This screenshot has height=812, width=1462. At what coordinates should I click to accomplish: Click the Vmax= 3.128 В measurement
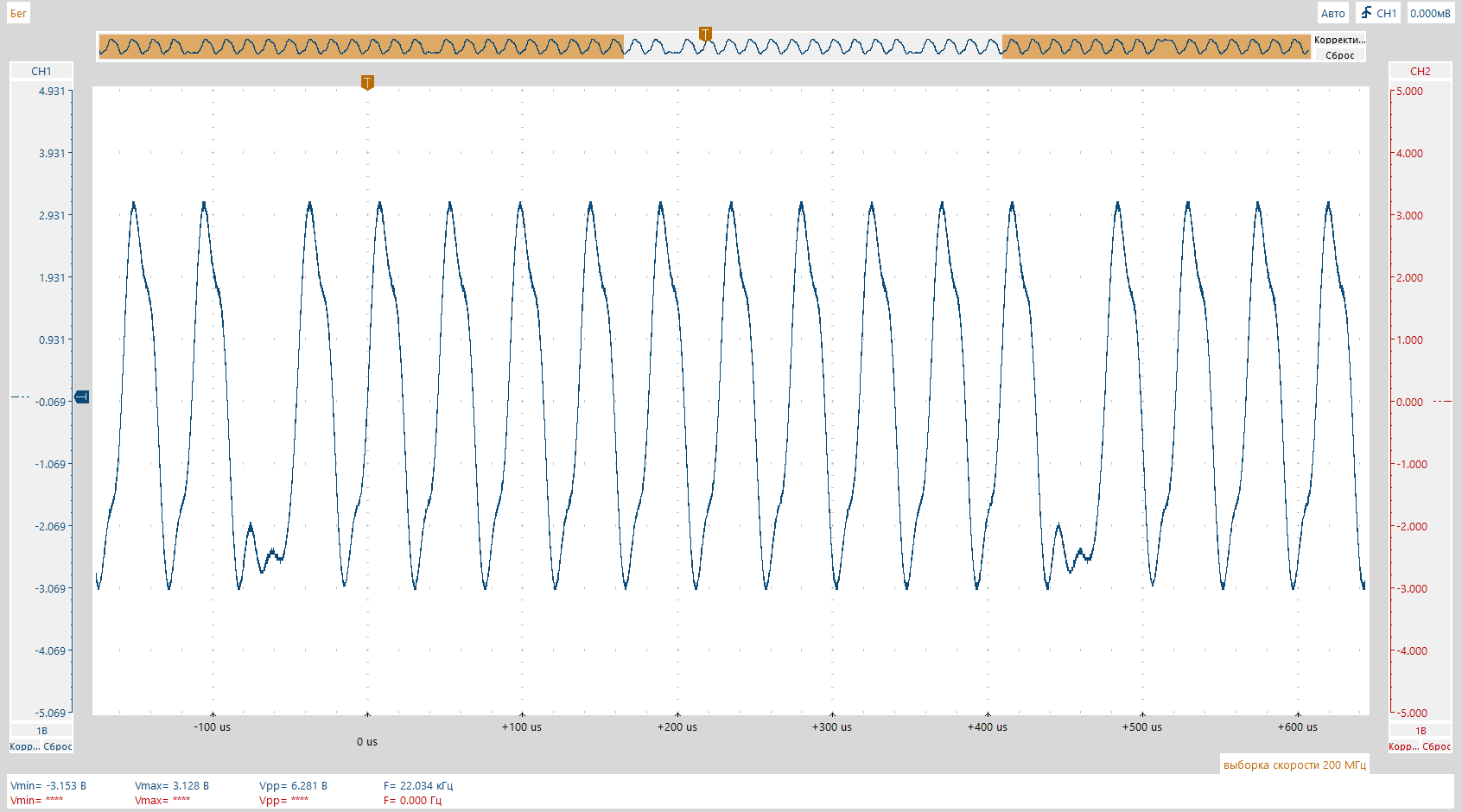pyautogui.click(x=172, y=785)
